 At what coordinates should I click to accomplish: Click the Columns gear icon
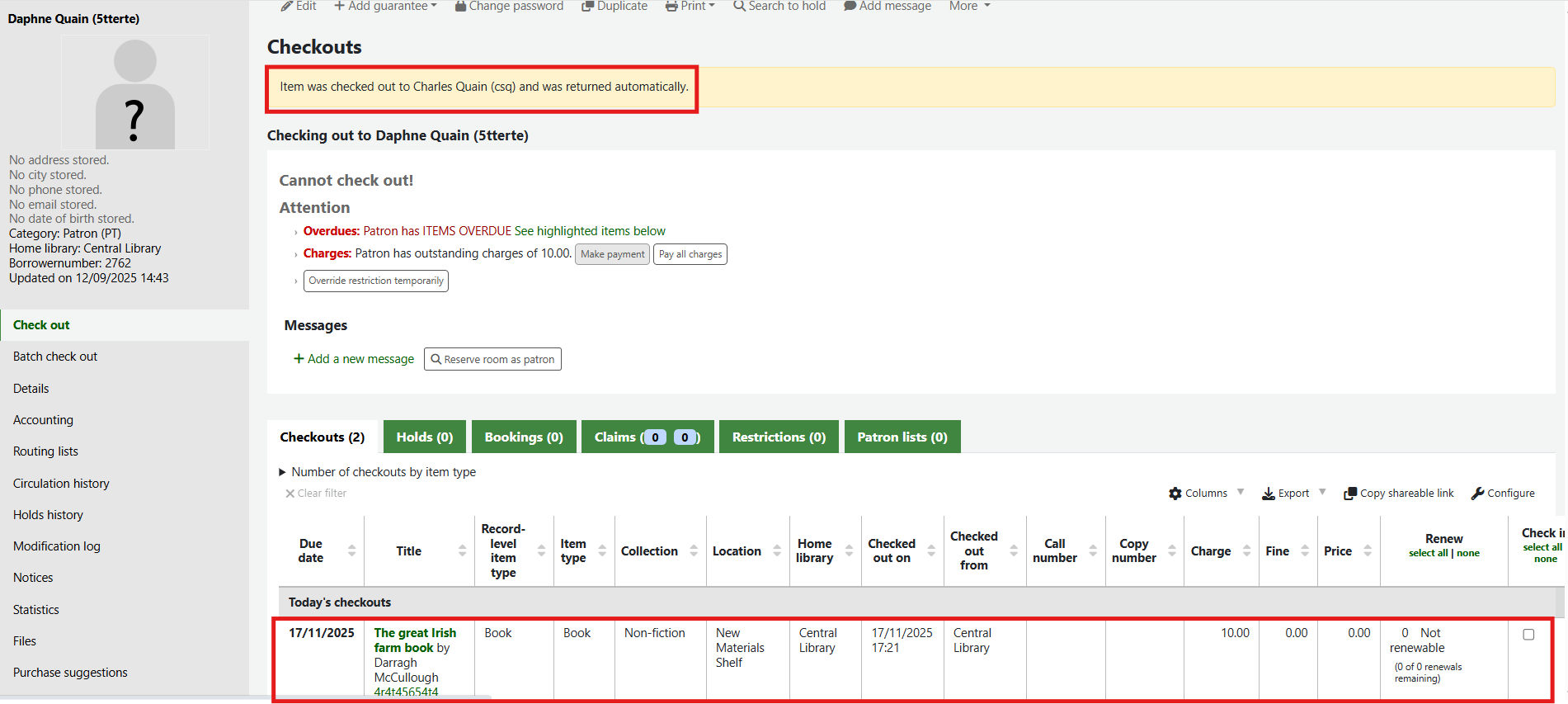tap(1175, 494)
